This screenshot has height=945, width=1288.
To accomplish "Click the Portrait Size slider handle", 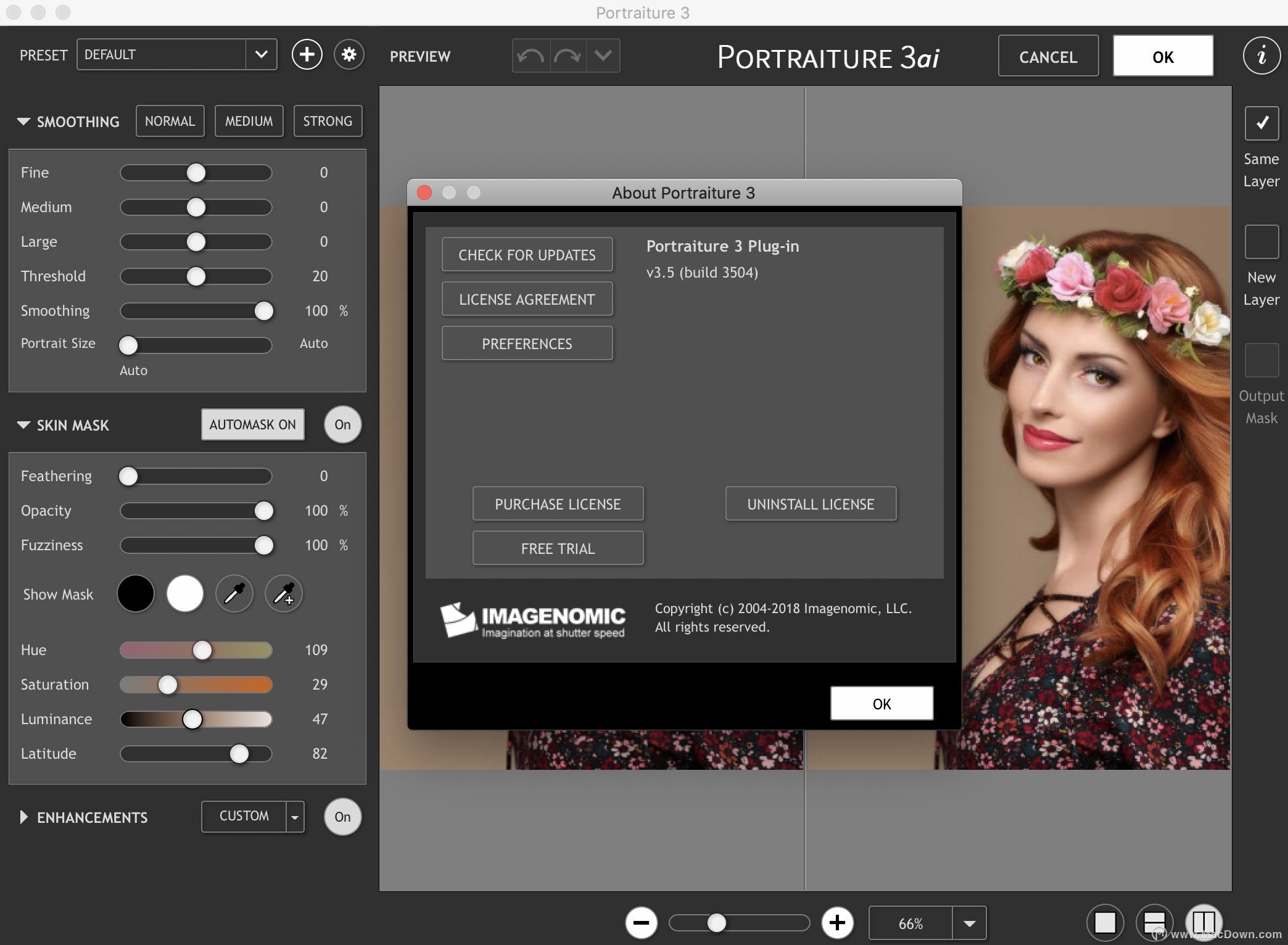I will click(x=128, y=345).
